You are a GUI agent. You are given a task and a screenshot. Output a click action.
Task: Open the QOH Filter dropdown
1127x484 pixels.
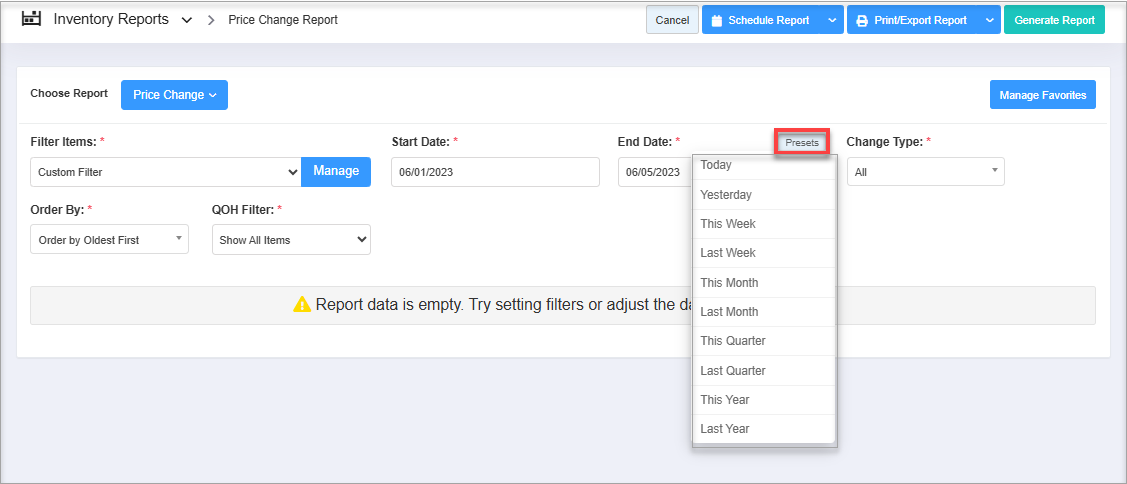(x=291, y=240)
